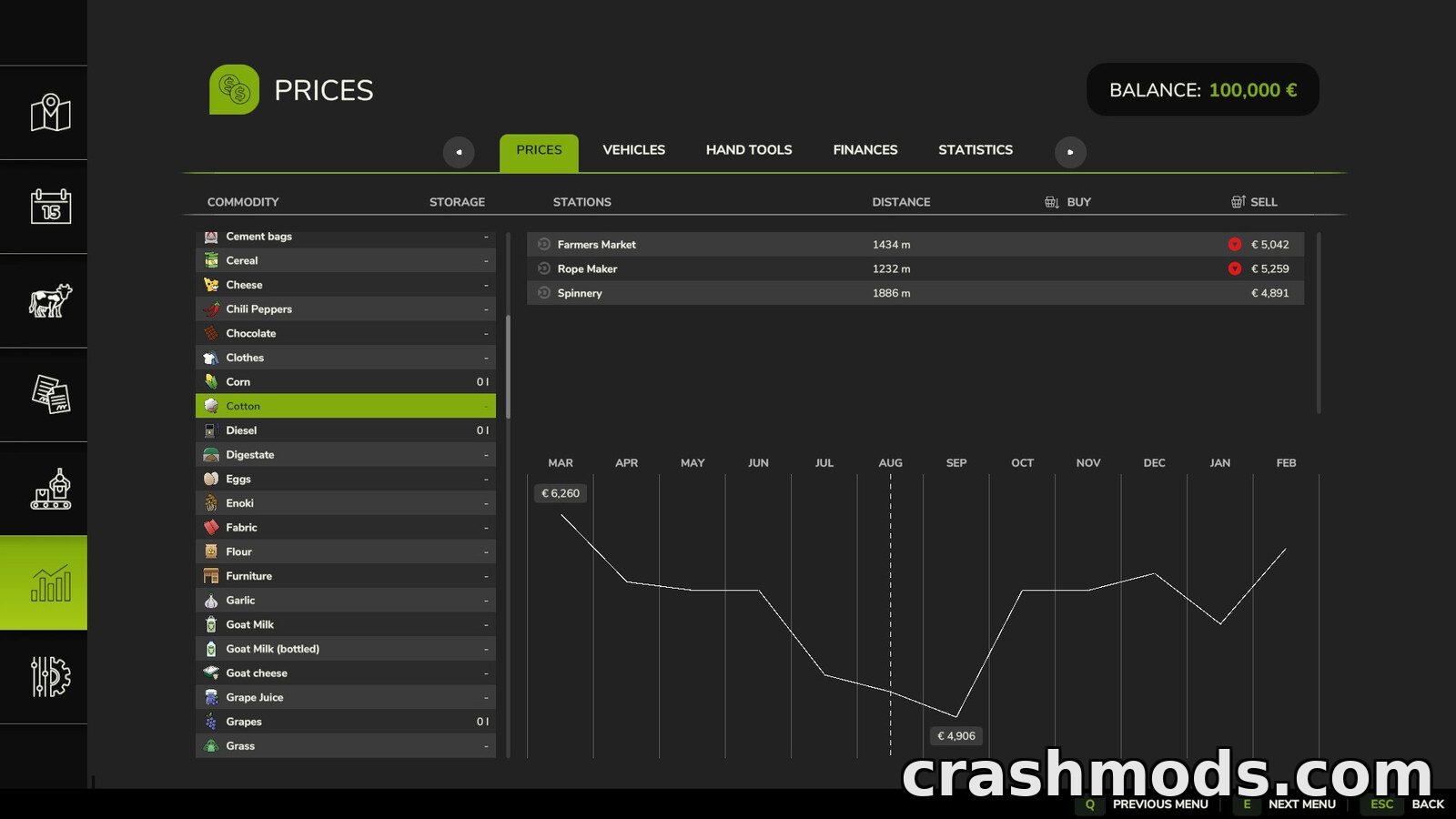The width and height of the screenshot is (1456, 819).
Task: Select the Rope Maker station row
Action: (x=915, y=268)
